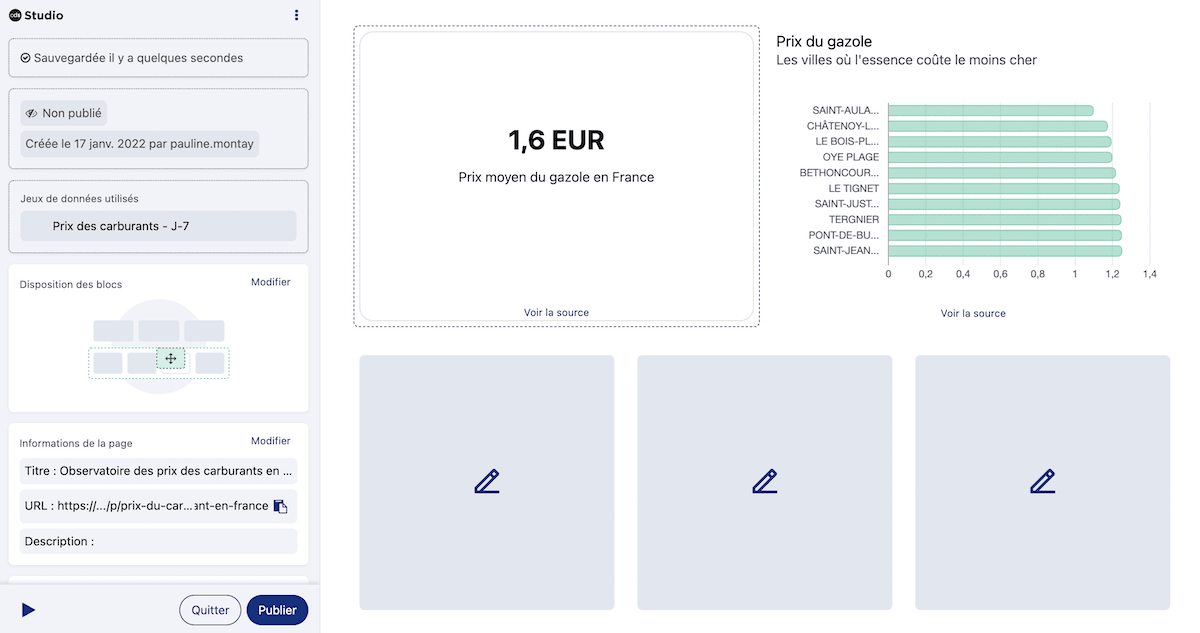This screenshot has width=1200, height=633.
Task: Select the Description field in page information
Action: (x=158, y=542)
